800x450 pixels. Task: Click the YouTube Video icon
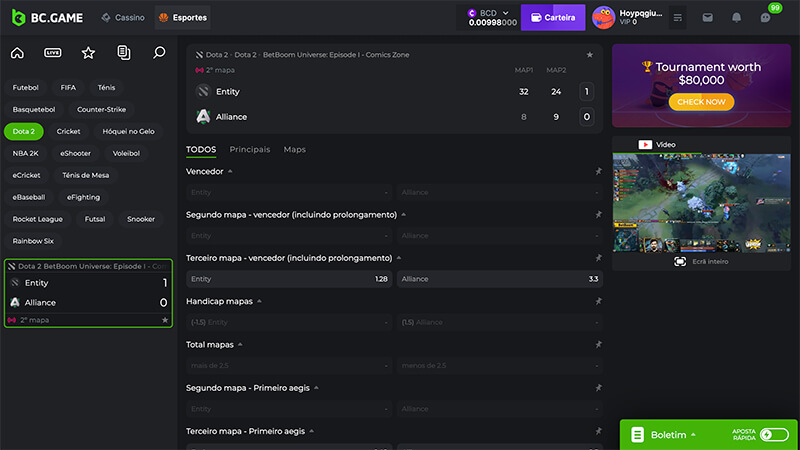tap(645, 145)
